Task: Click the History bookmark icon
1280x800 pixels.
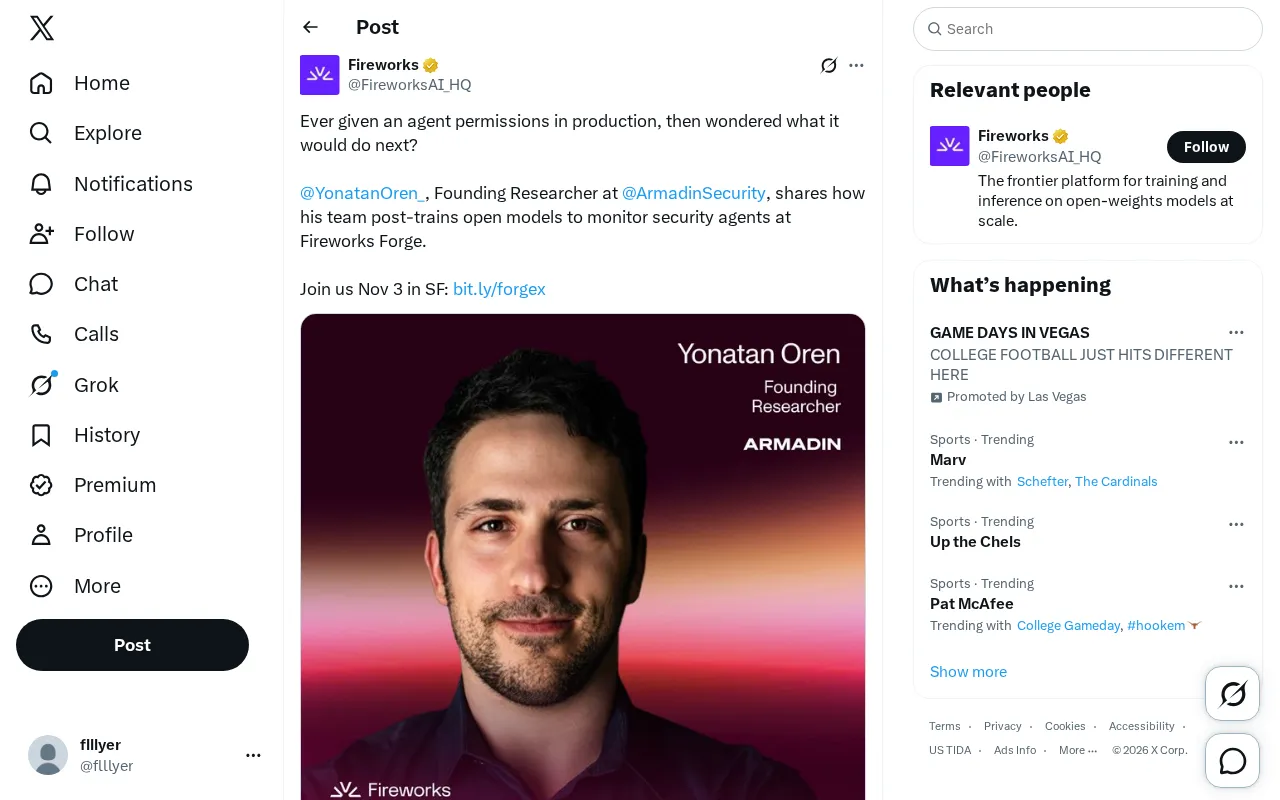Action: click(41, 435)
